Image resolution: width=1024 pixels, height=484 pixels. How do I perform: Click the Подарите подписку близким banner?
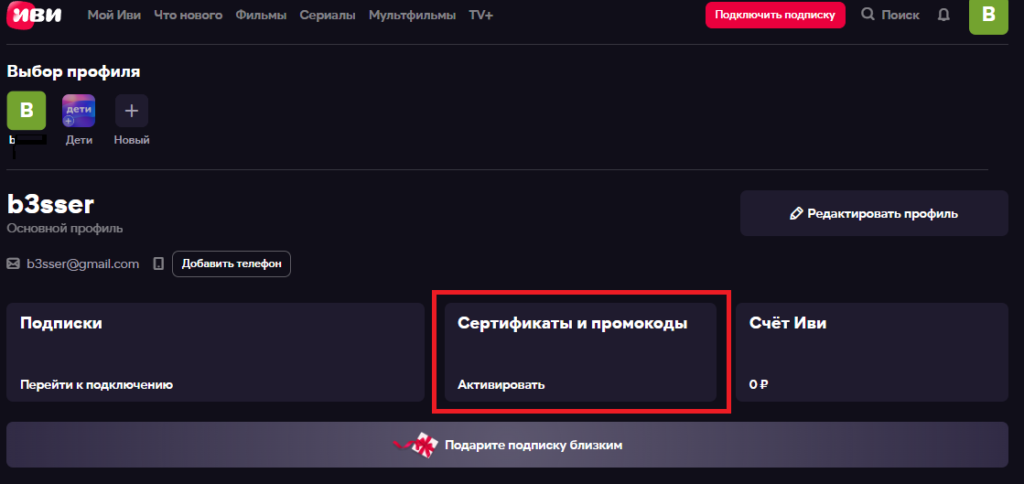click(x=507, y=445)
